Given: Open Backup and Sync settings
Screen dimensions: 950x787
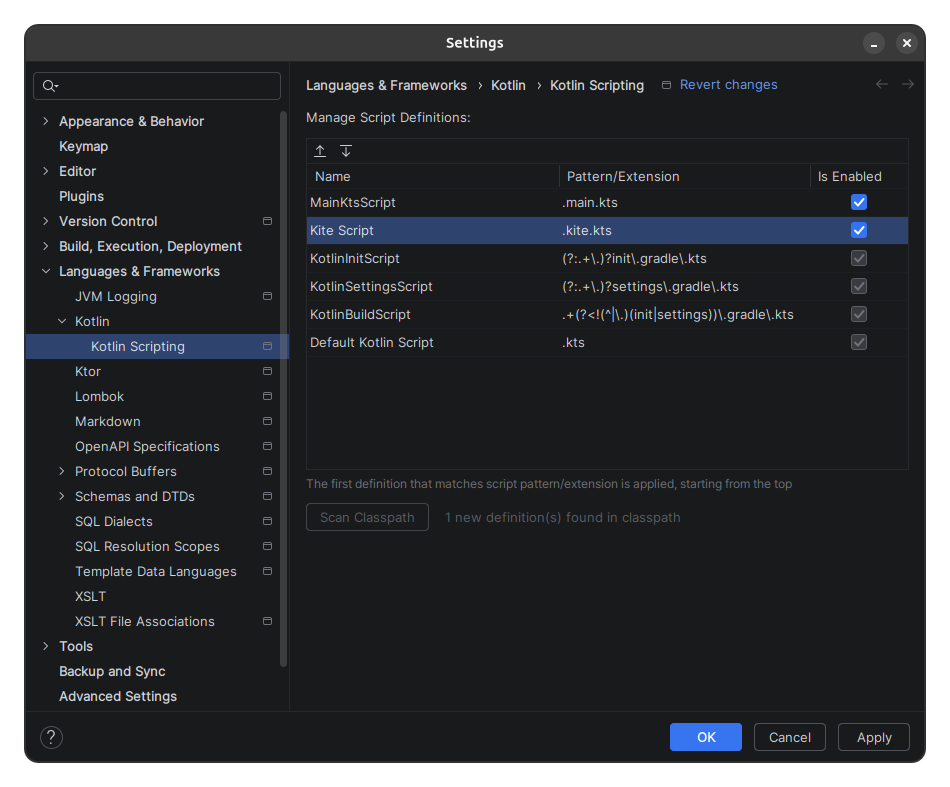Looking at the screenshot, I should [112, 671].
